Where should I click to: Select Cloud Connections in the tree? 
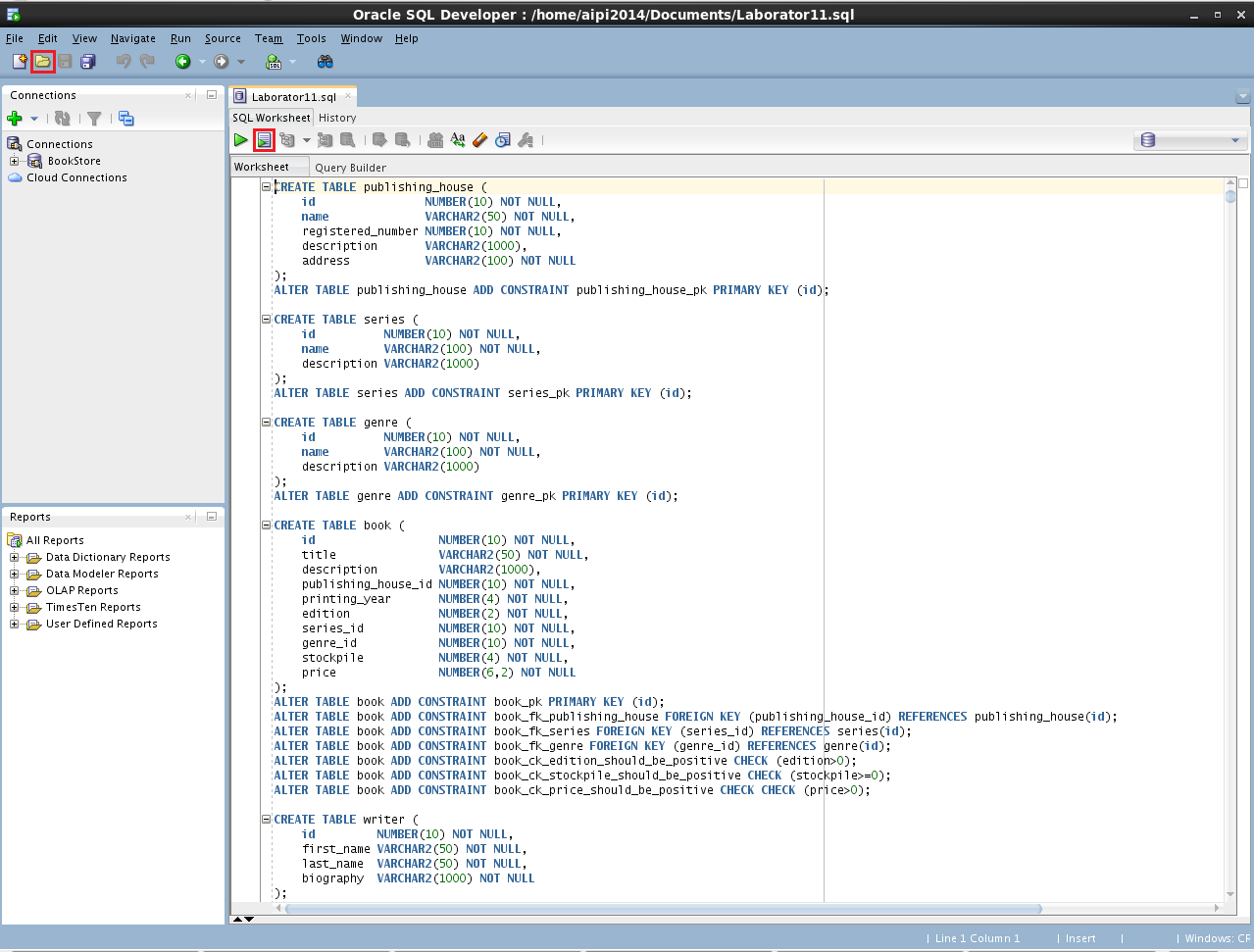(76, 177)
